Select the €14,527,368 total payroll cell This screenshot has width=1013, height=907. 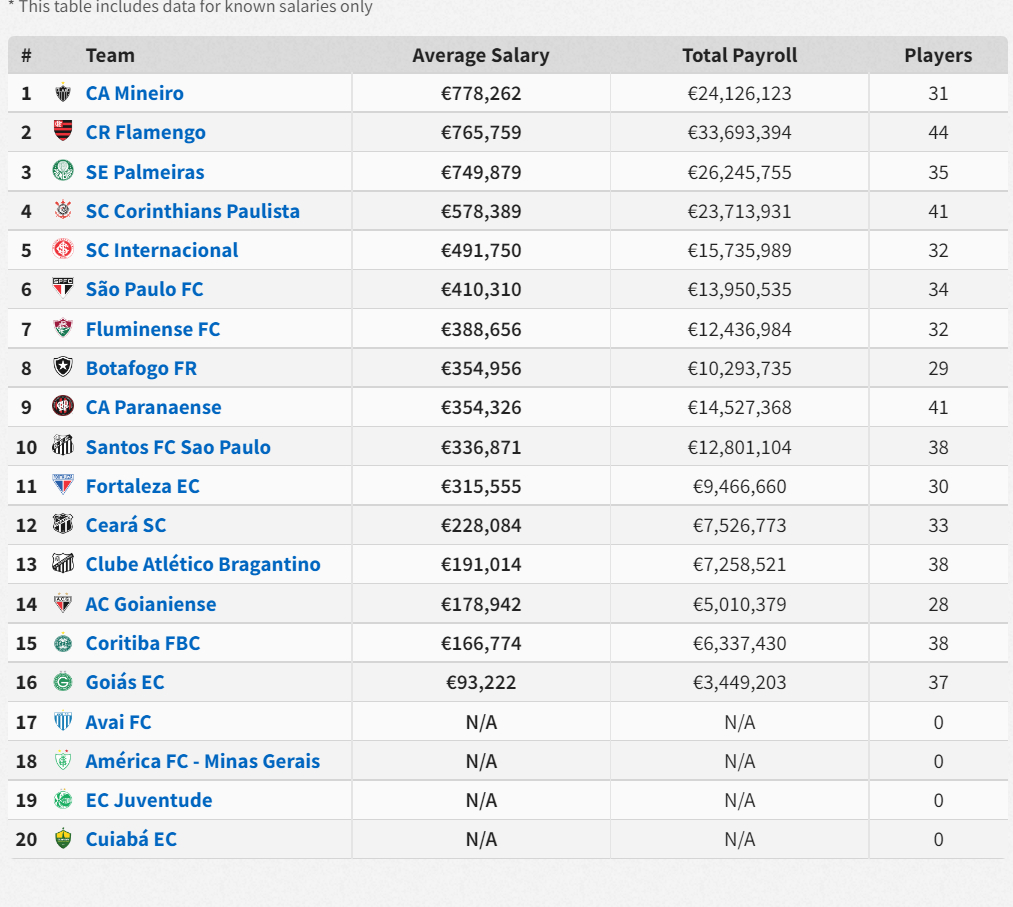tap(740, 408)
